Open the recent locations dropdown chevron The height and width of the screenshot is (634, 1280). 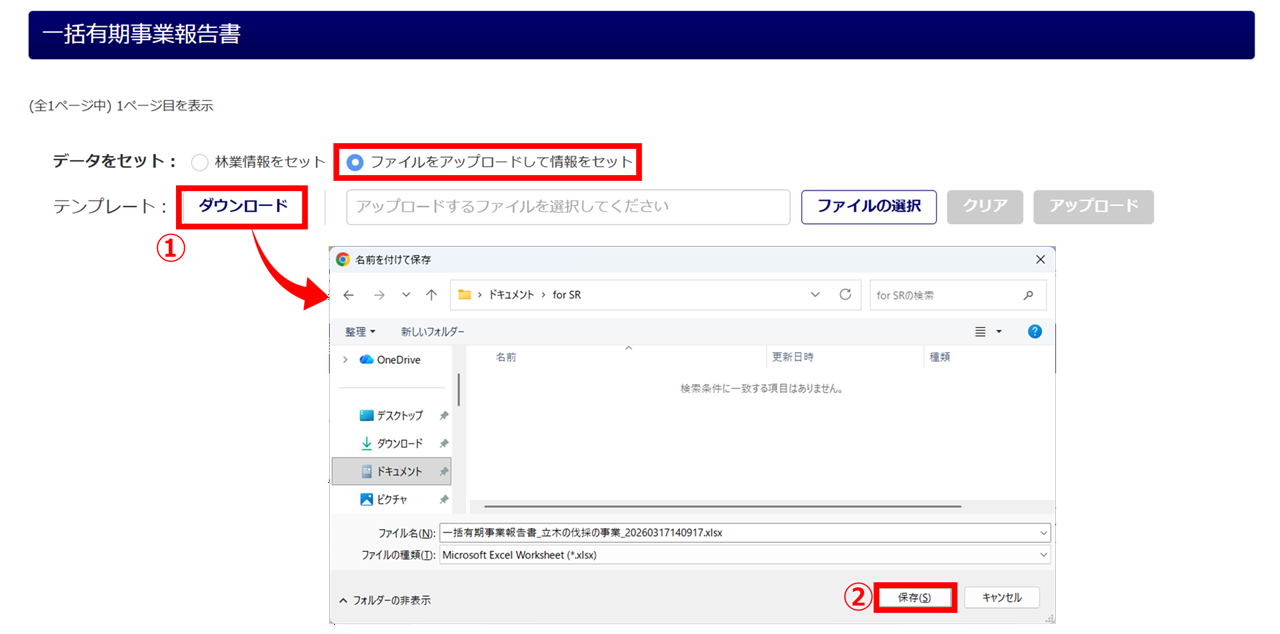tap(406, 295)
